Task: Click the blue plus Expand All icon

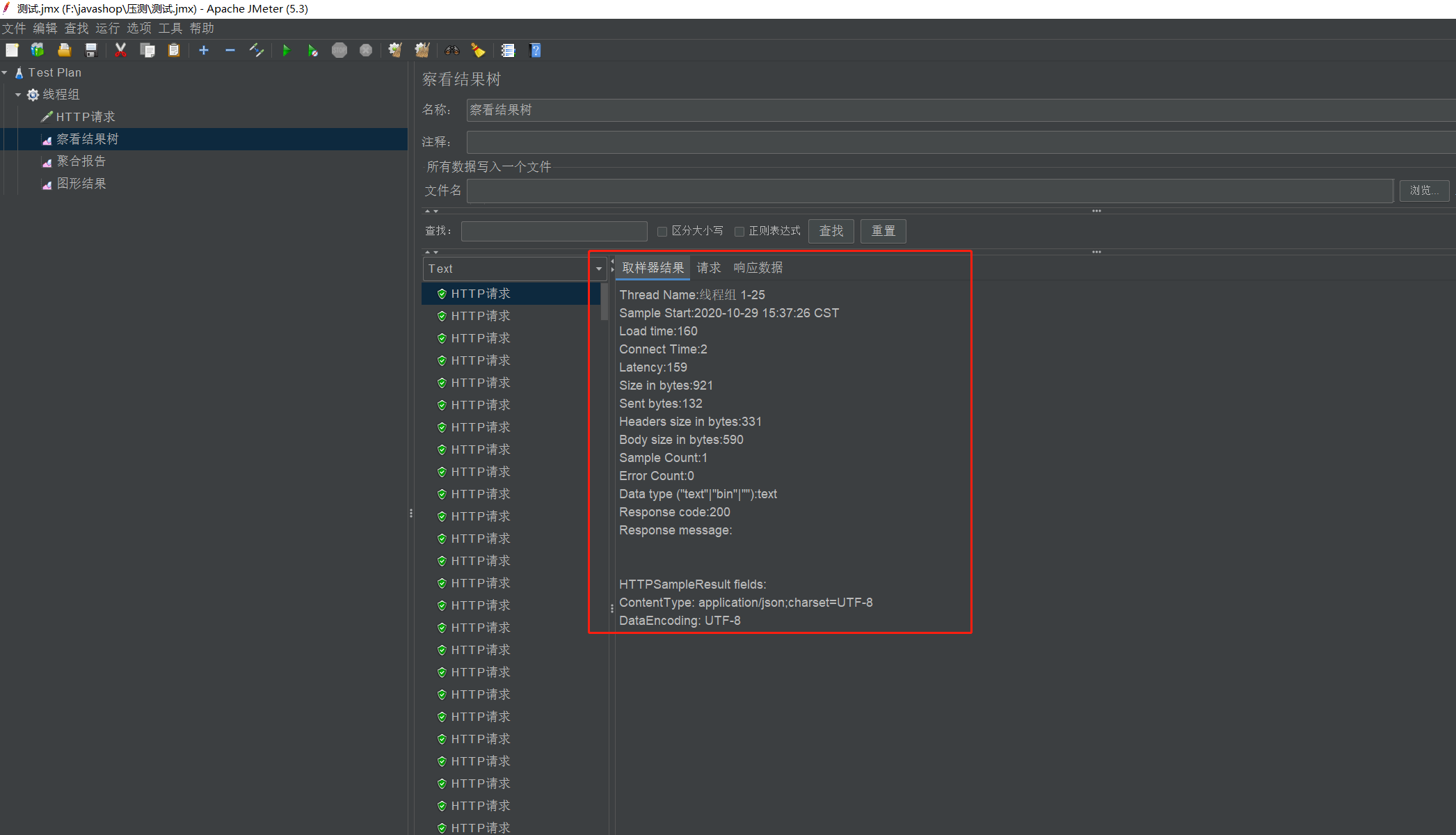Action: [204, 50]
